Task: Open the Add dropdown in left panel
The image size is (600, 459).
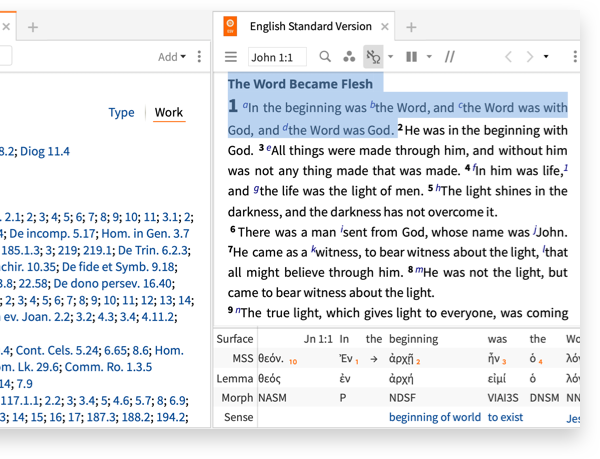Action: (x=172, y=57)
